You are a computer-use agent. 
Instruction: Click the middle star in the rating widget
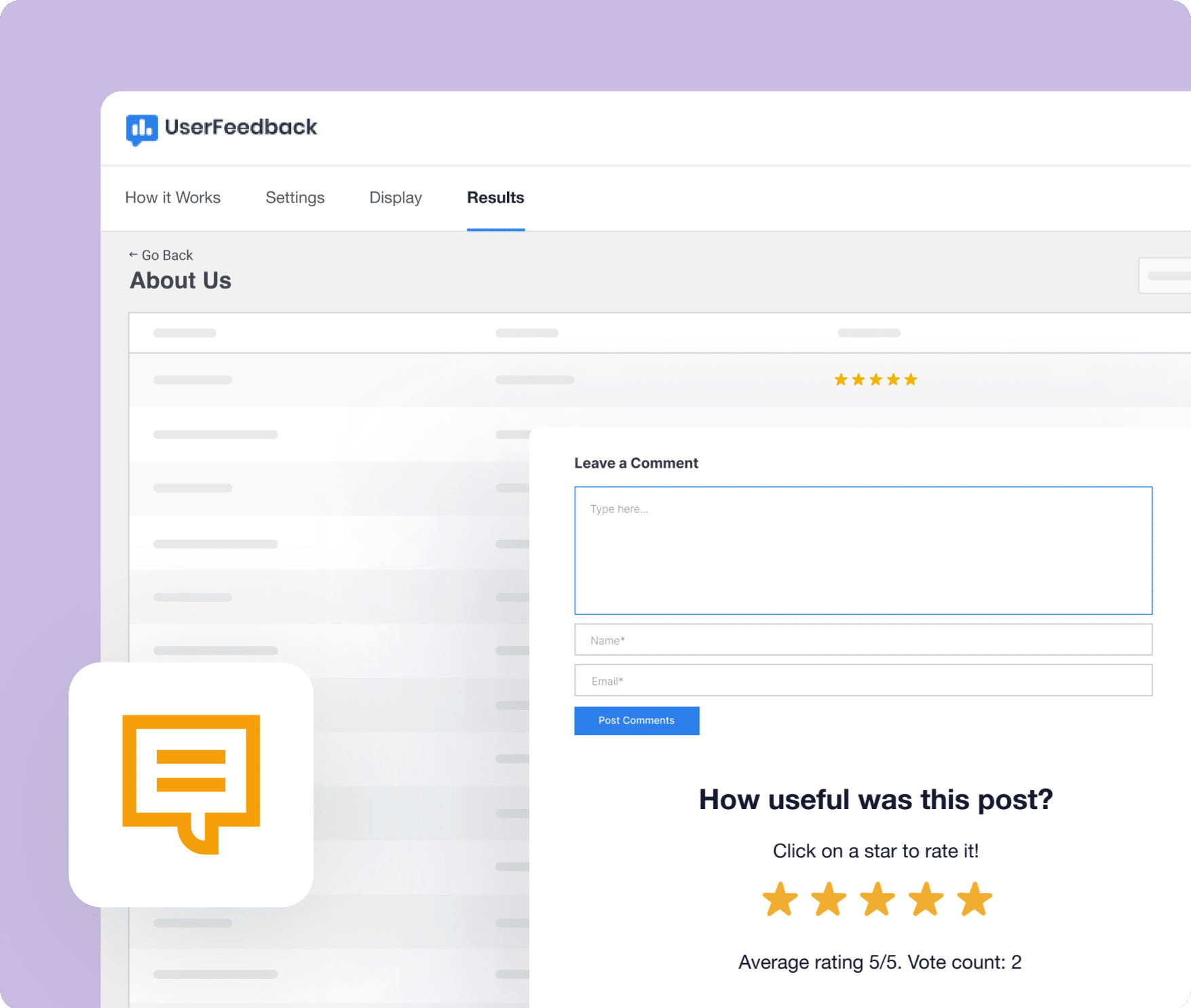click(x=876, y=899)
